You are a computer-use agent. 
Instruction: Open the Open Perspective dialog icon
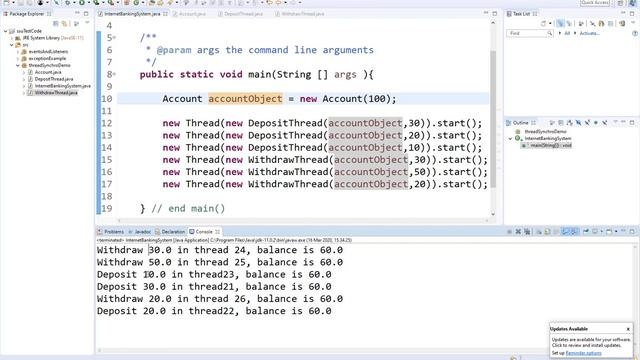click(x=620, y=3)
